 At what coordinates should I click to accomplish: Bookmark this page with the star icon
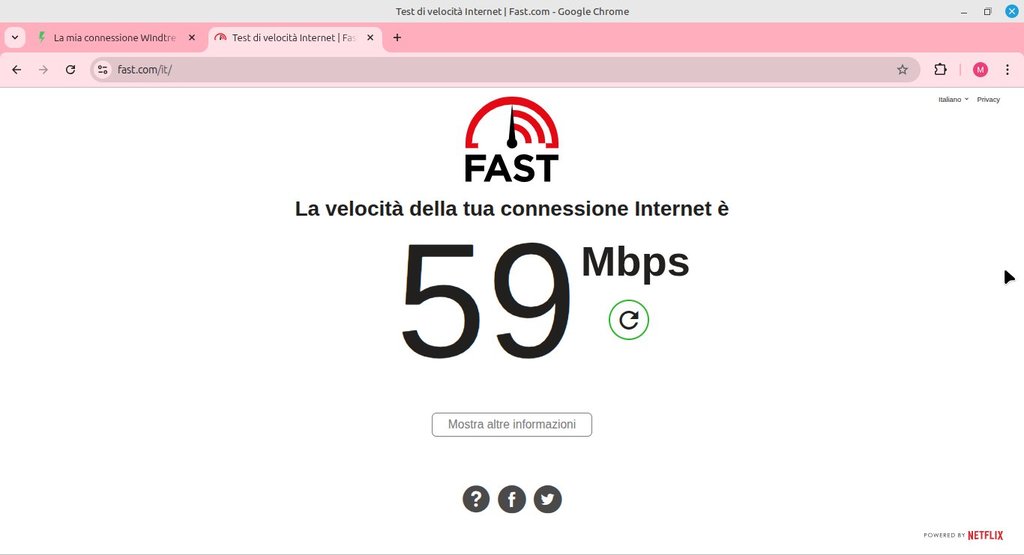[902, 70]
